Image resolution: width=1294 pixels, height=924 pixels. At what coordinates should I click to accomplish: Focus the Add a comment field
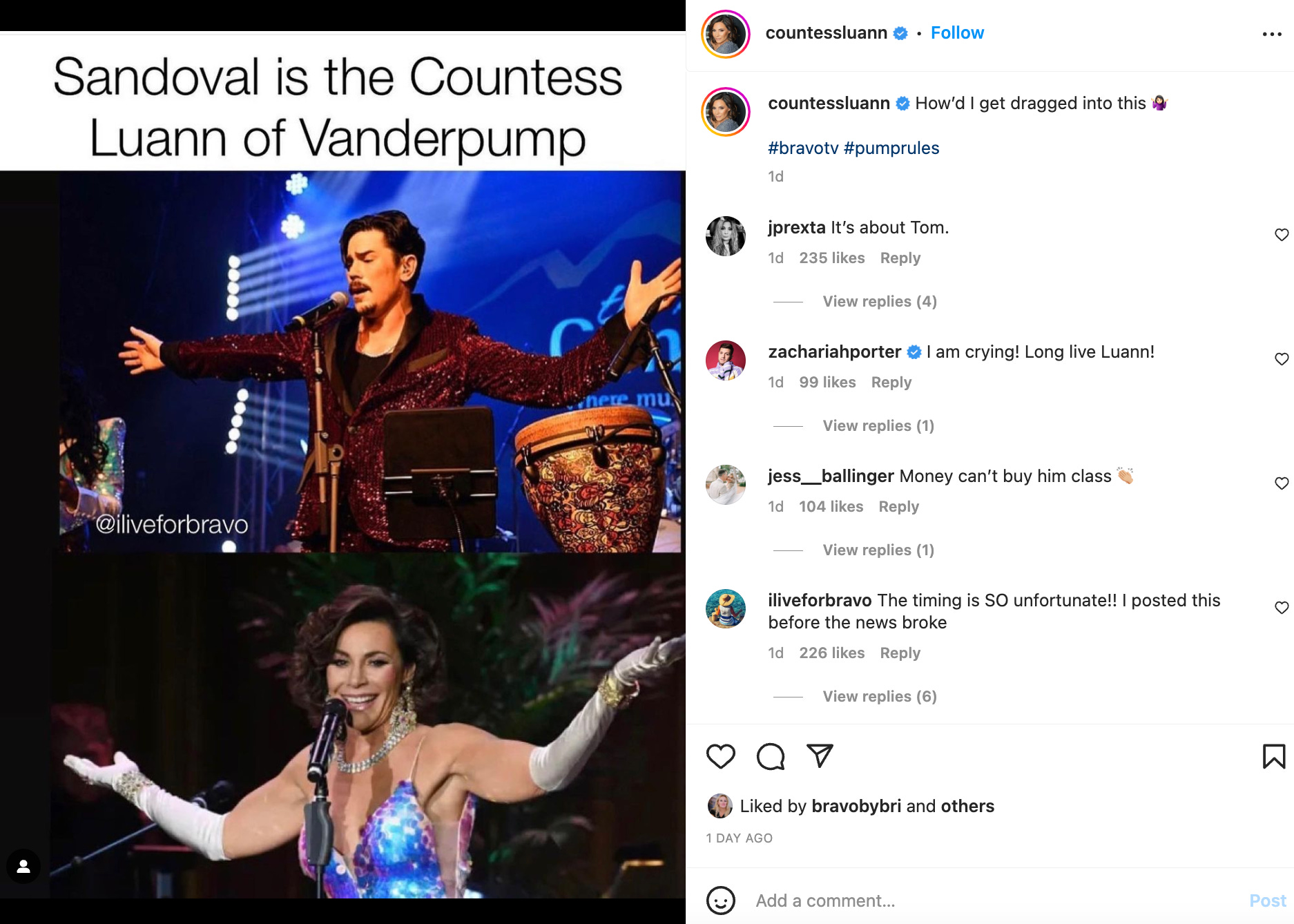(x=994, y=901)
